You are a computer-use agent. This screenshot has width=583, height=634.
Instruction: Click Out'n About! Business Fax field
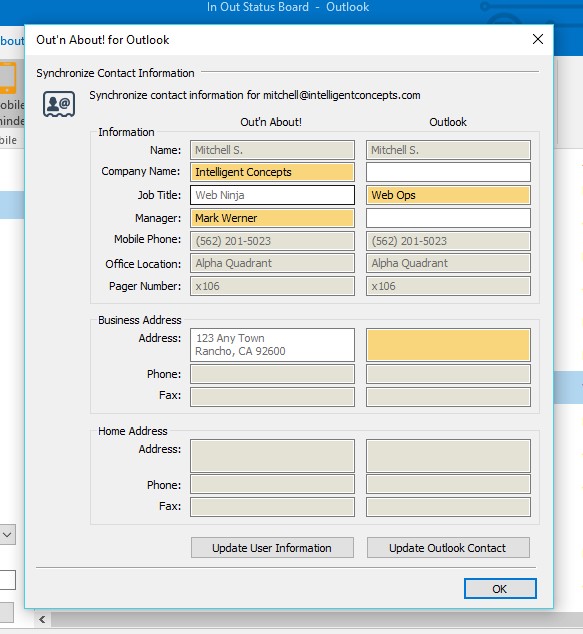(x=272, y=397)
